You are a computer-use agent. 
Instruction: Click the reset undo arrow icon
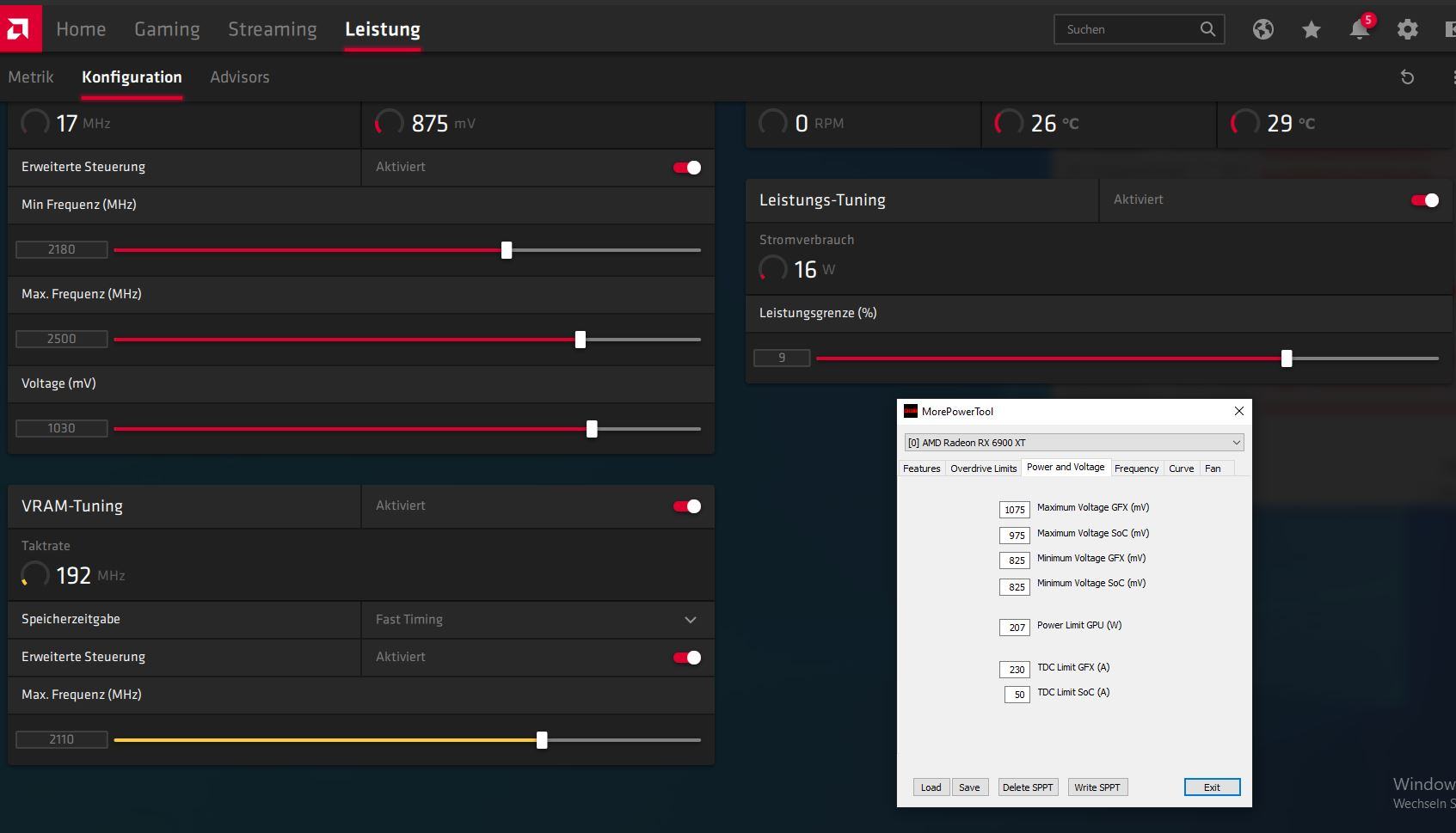pos(1407,77)
